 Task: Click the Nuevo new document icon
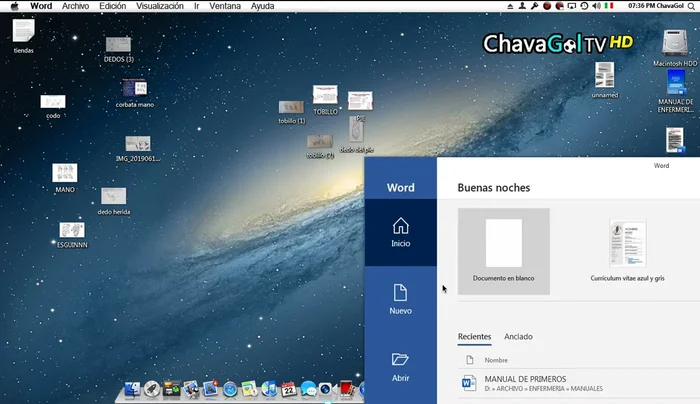(x=400, y=298)
